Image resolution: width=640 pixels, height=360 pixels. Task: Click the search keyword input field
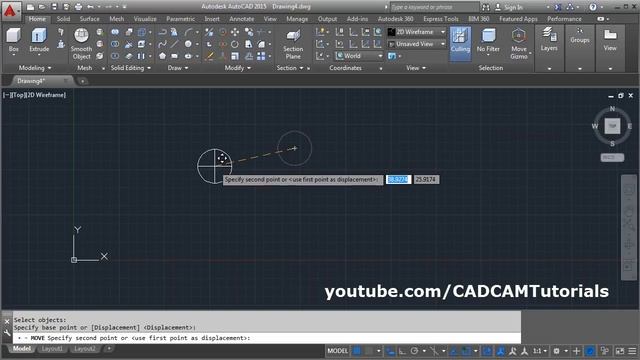434,7
